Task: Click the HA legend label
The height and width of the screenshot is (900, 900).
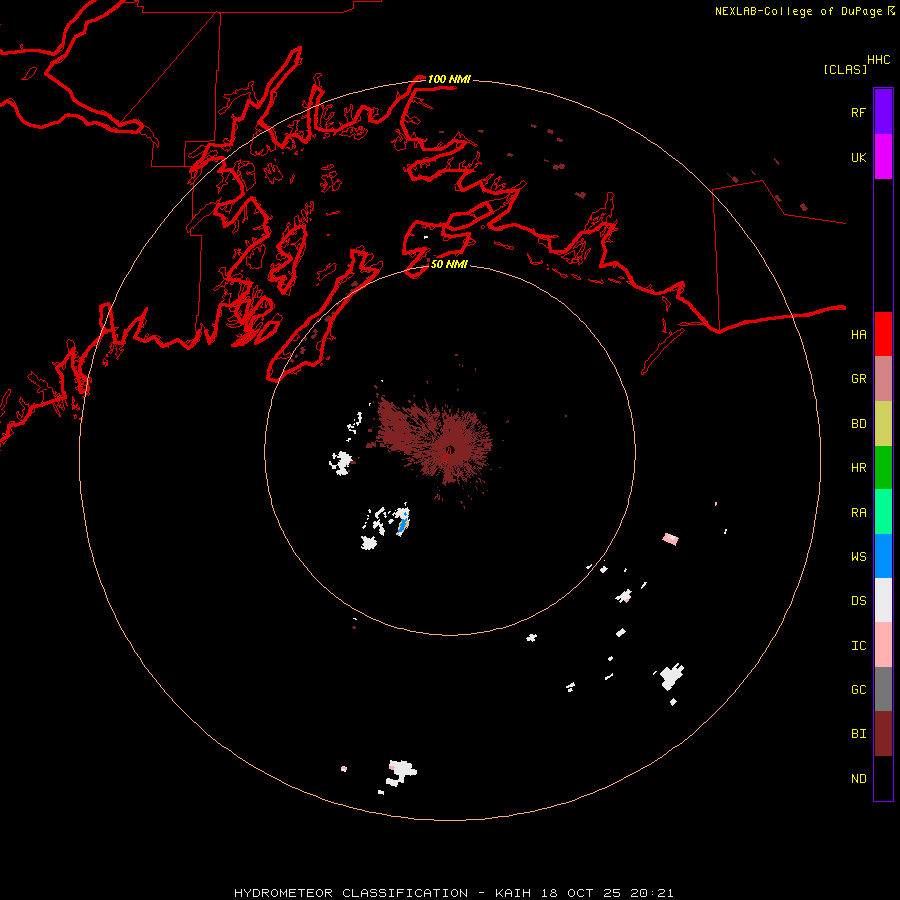Action: pyautogui.click(x=858, y=335)
